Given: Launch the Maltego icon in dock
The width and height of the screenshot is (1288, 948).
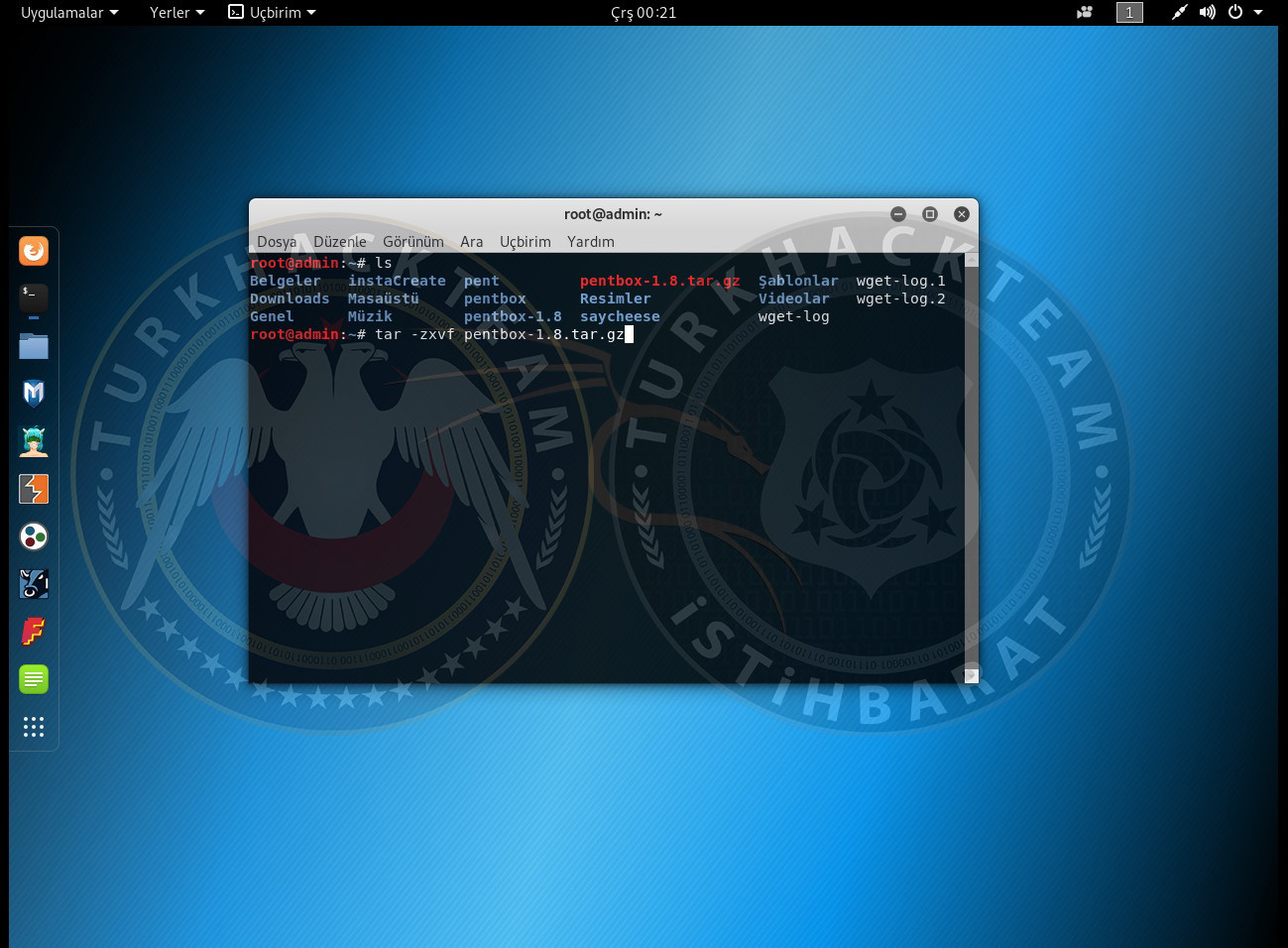Looking at the screenshot, I should pyautogui.click(x=34, y=584).
